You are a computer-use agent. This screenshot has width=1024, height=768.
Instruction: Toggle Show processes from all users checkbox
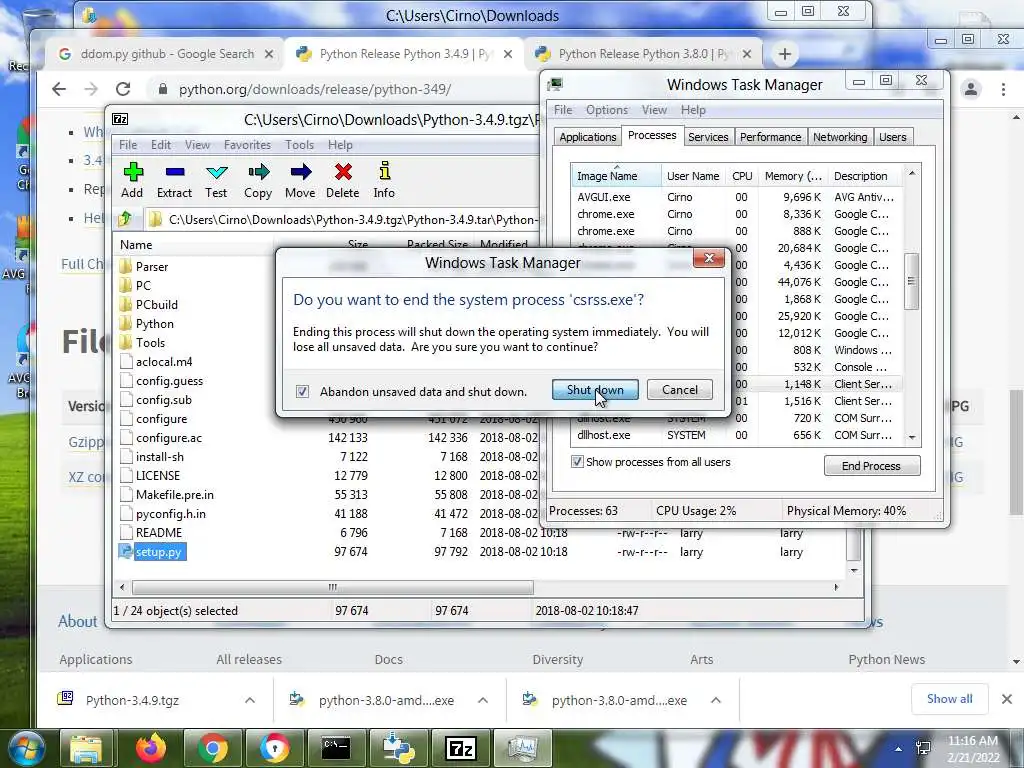577,462
